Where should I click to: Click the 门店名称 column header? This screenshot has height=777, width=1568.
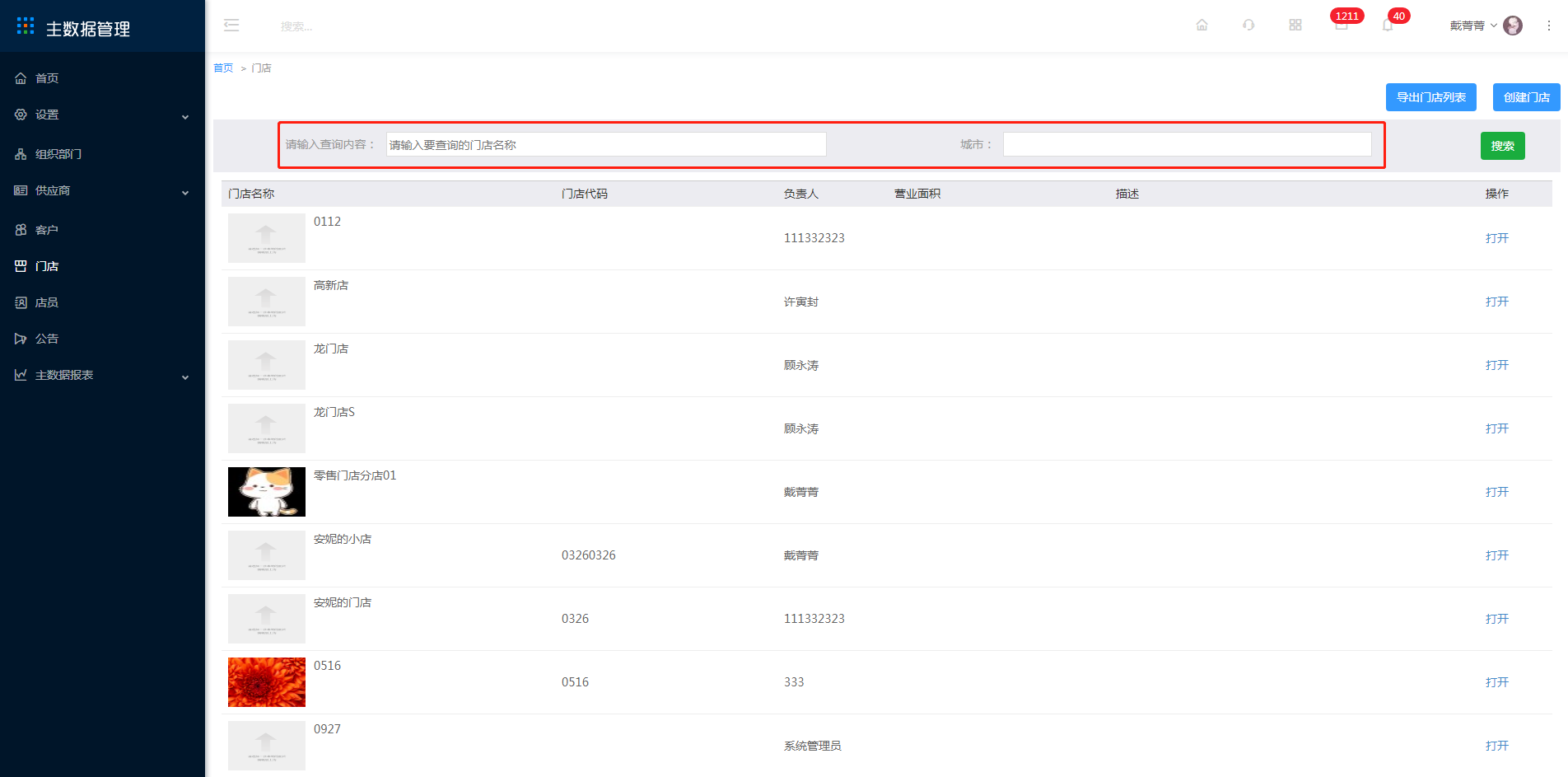click(251, 194)
